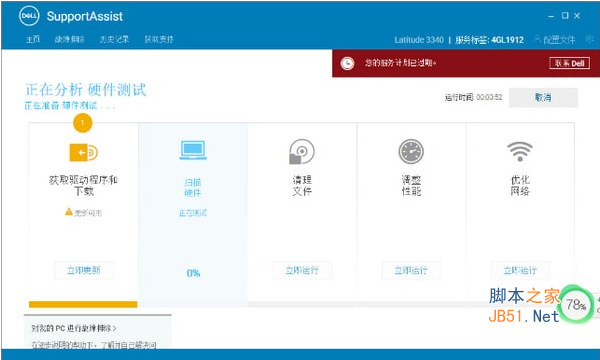Screen dimensions: 600x360
Task: Click the settings gear icon
Action: point(590,39)
